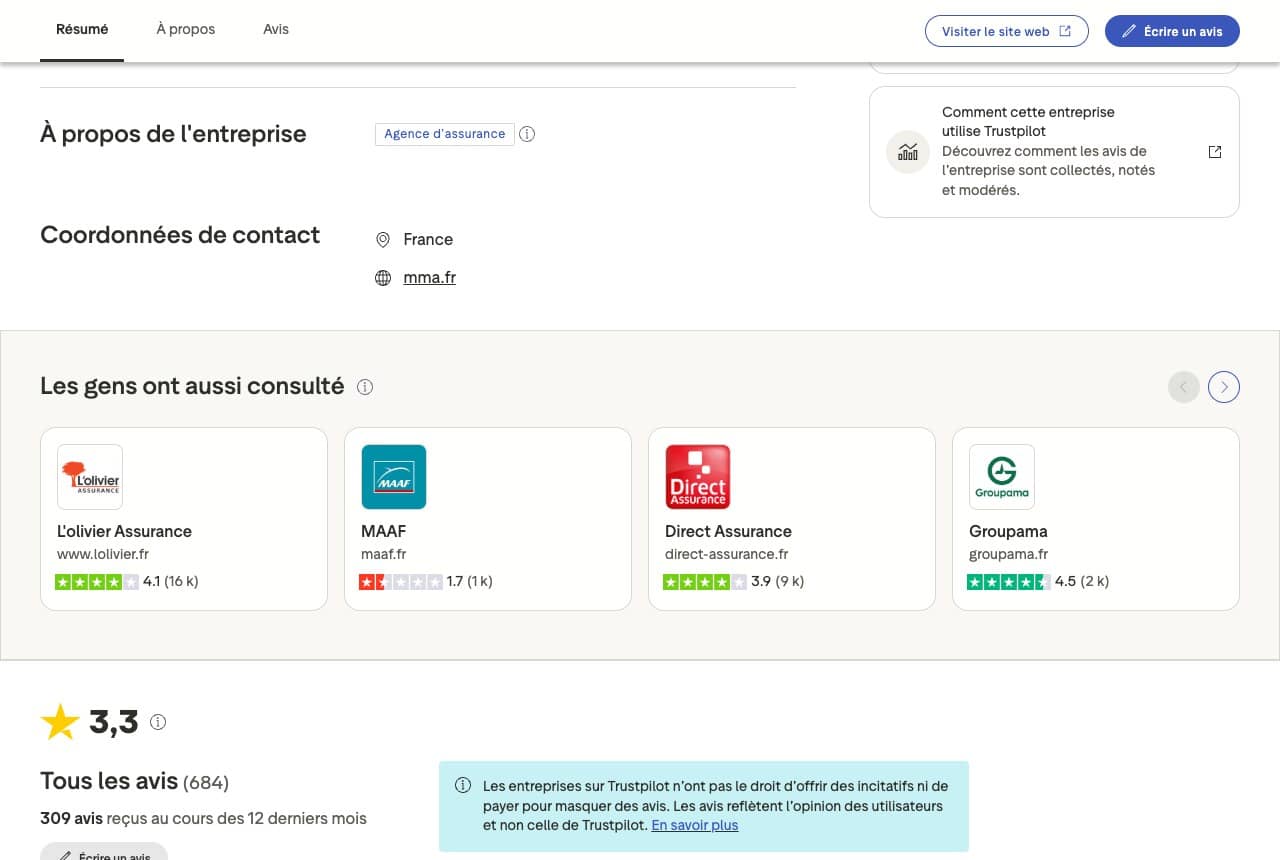Click the Tous les avis heading

[109, 781]
